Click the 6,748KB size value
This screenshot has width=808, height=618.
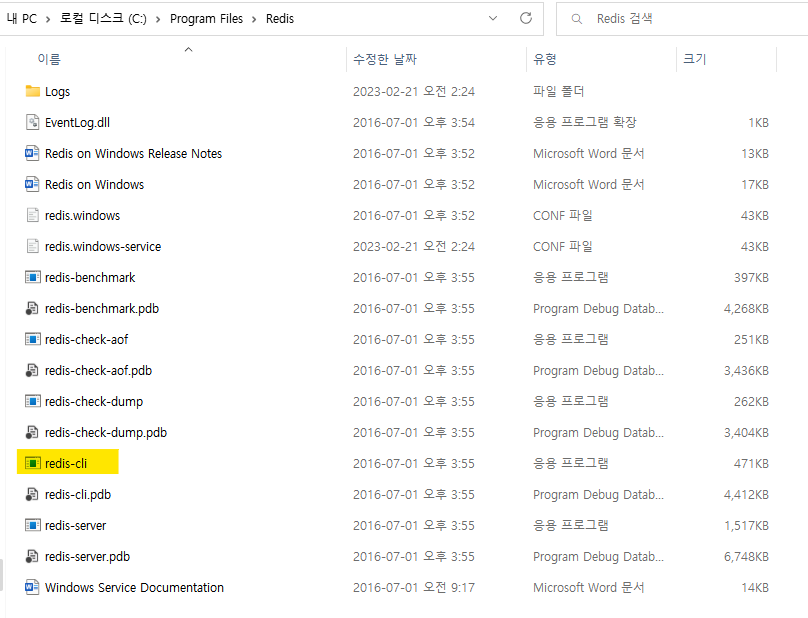[746, 556]
